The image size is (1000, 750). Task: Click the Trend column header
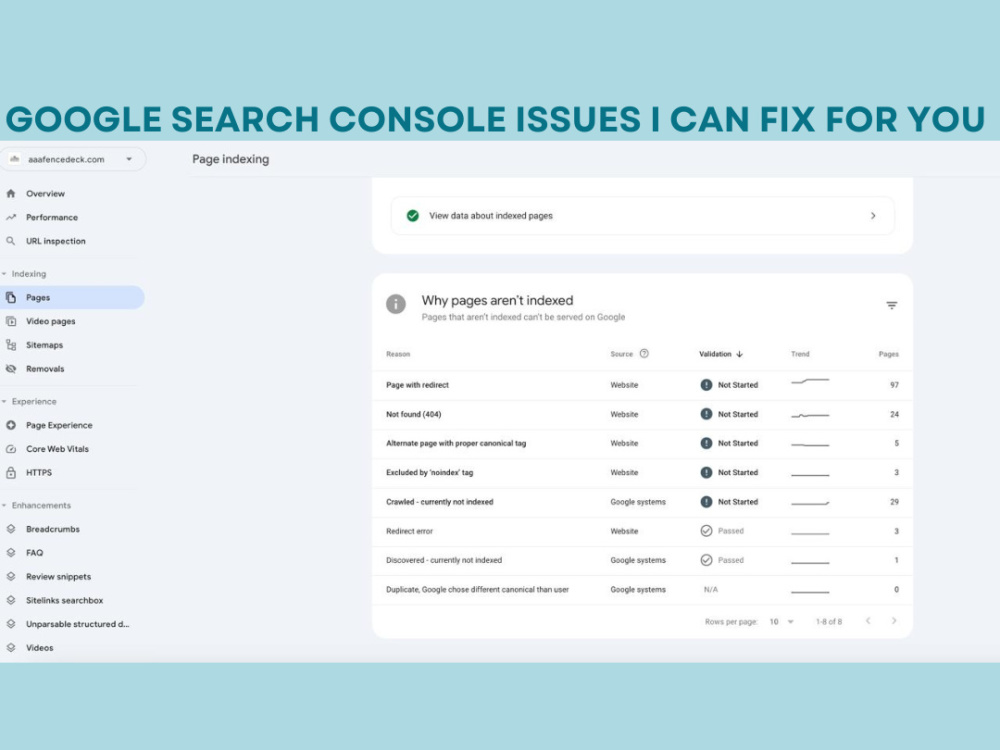pyautogui.click(x=800, y=354)
